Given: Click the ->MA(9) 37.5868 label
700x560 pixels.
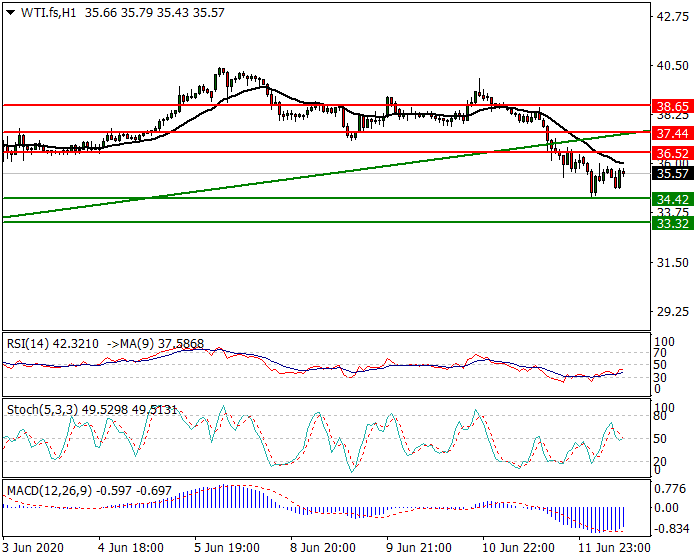Looking at the screenshot, I should coord(155,344).
